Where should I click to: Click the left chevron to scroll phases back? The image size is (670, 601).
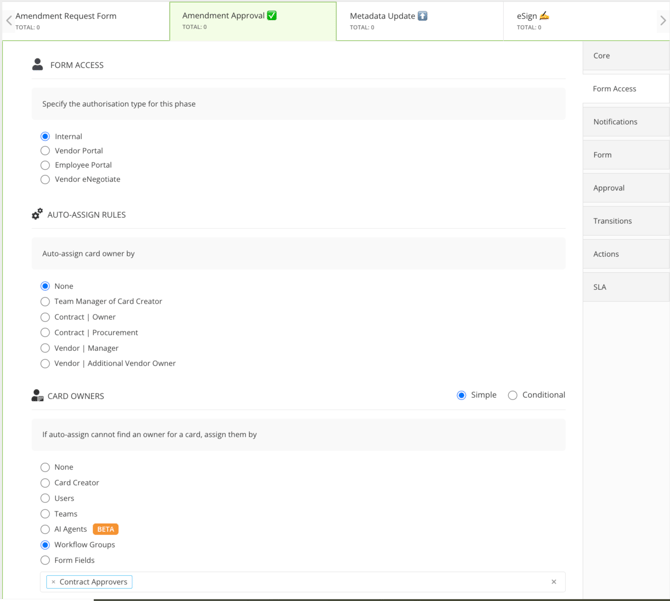pos(9,20)
